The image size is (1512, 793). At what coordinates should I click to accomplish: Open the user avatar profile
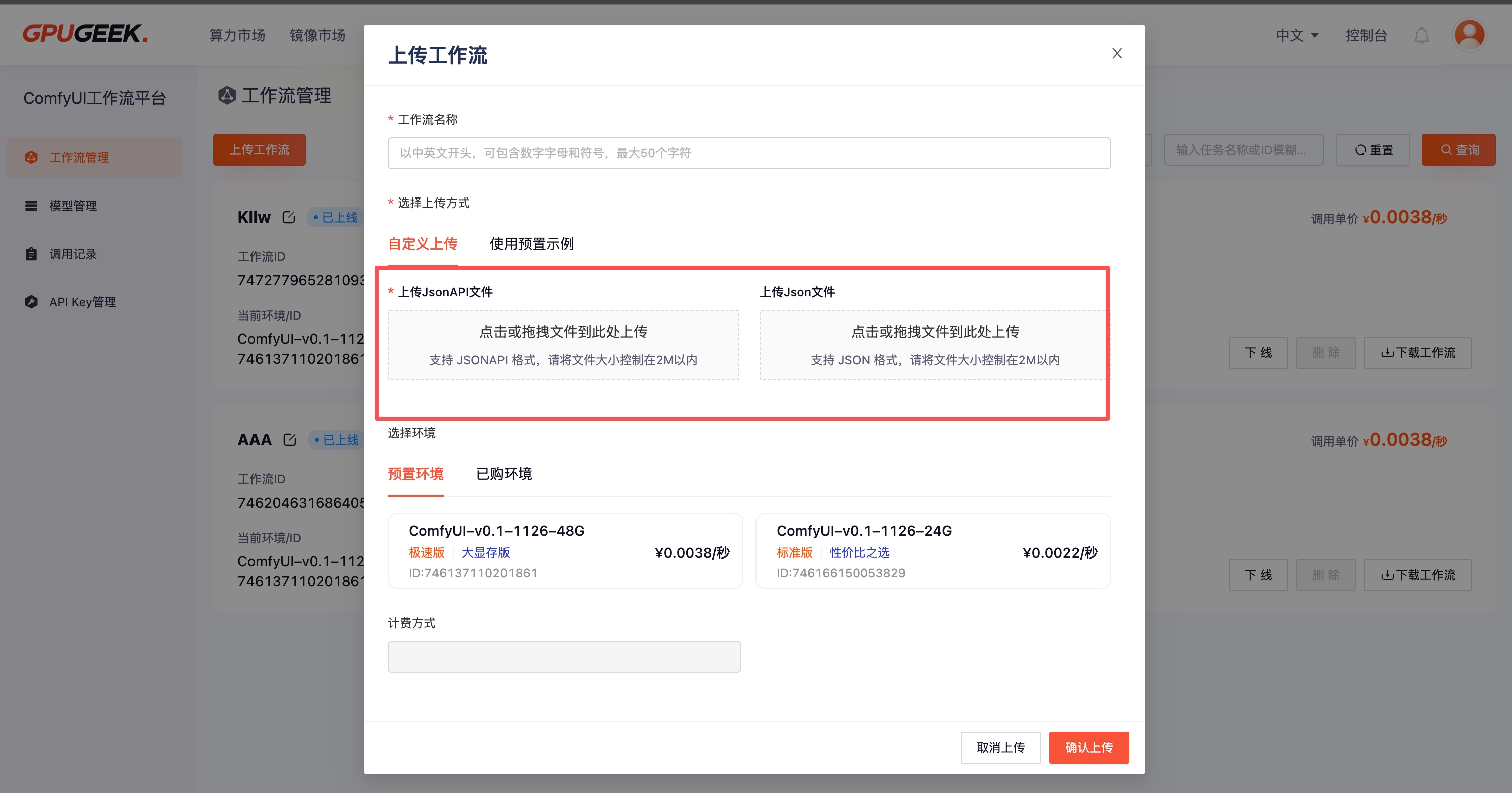point(1469,35)
